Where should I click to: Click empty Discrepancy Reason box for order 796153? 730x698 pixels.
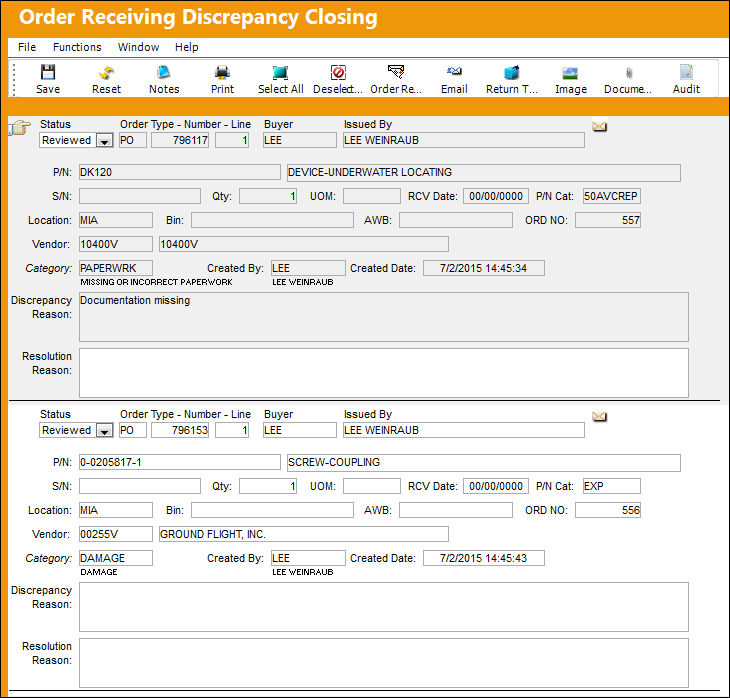[x=384, y=607]
